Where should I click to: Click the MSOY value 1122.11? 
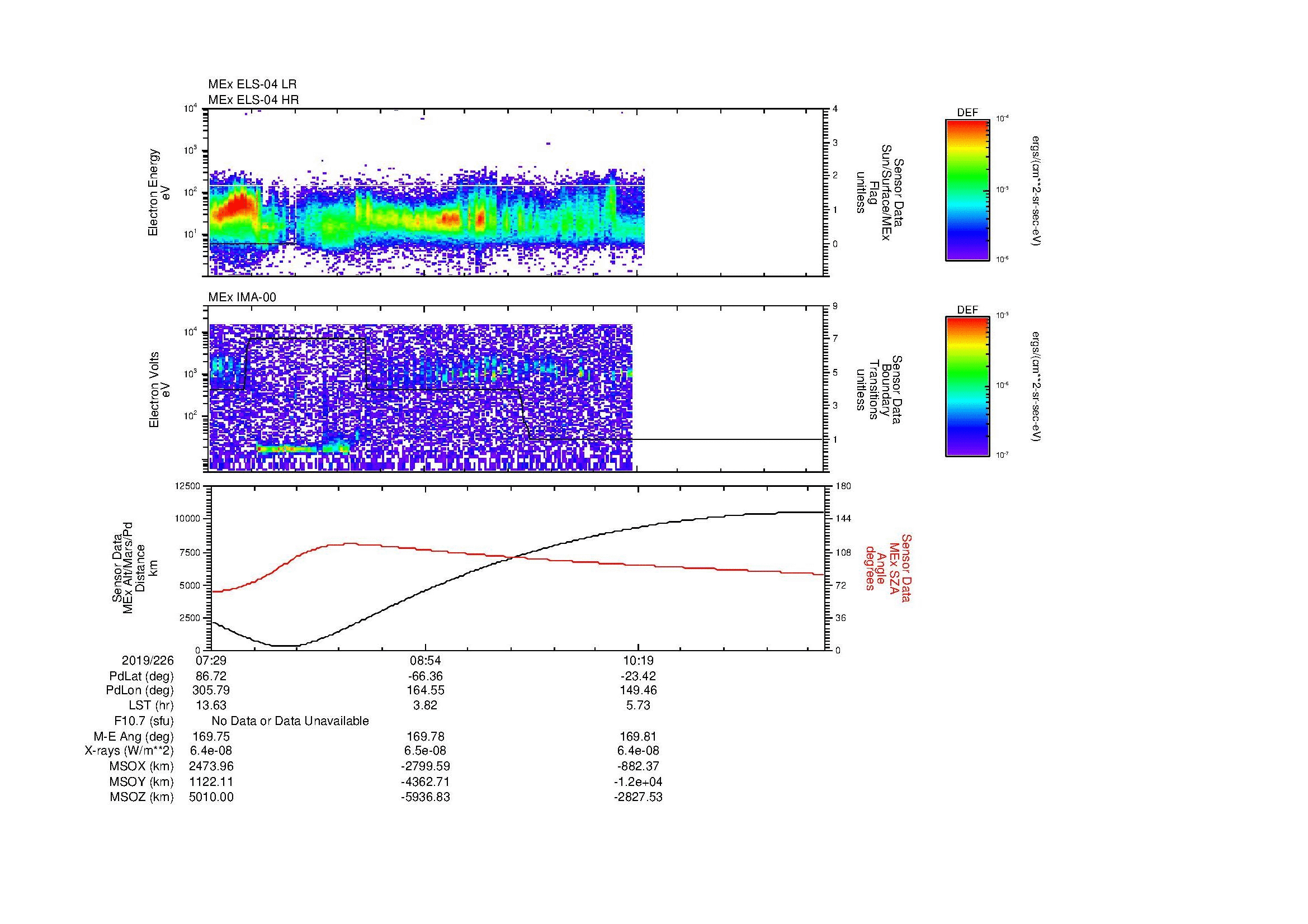click(211, 782)
